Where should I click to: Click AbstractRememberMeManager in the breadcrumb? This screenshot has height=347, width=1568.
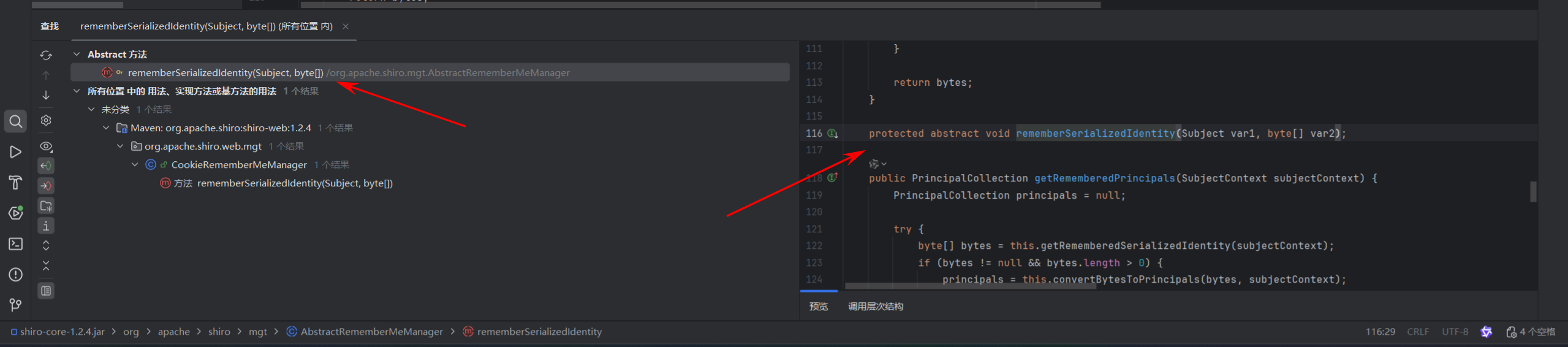[x=371, y=332]
